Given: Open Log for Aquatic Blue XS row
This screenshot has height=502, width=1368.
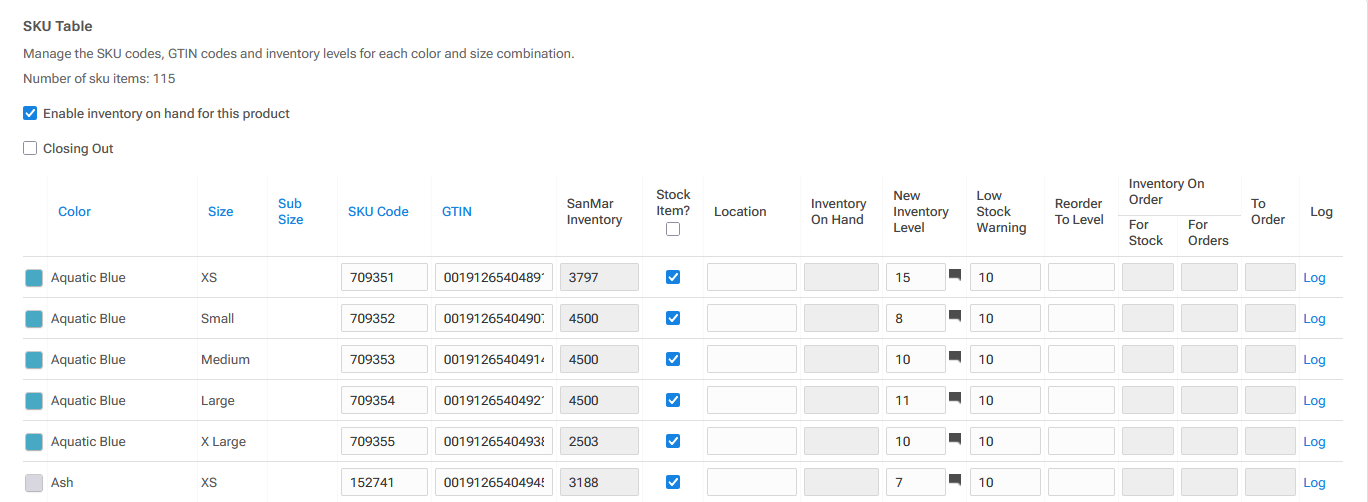Looking at the screenshot, I should (1314, 278).
